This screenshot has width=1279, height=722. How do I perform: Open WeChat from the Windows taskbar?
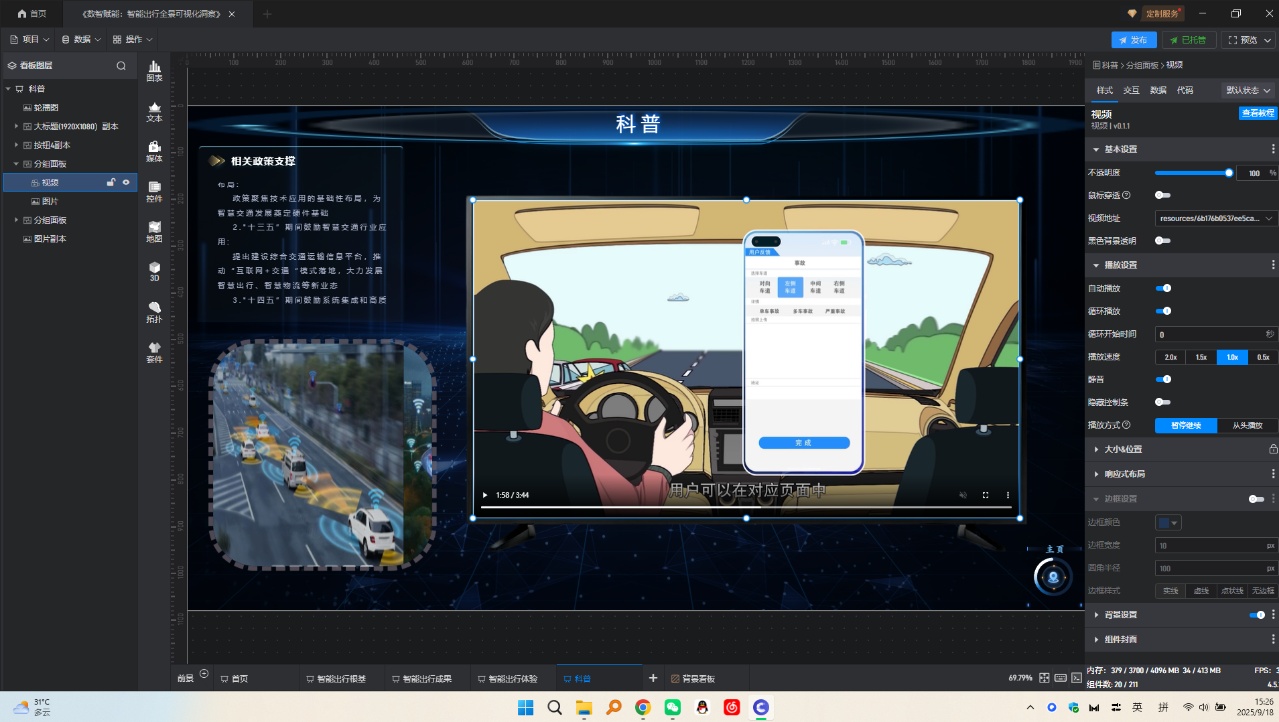tap(673, 707)
